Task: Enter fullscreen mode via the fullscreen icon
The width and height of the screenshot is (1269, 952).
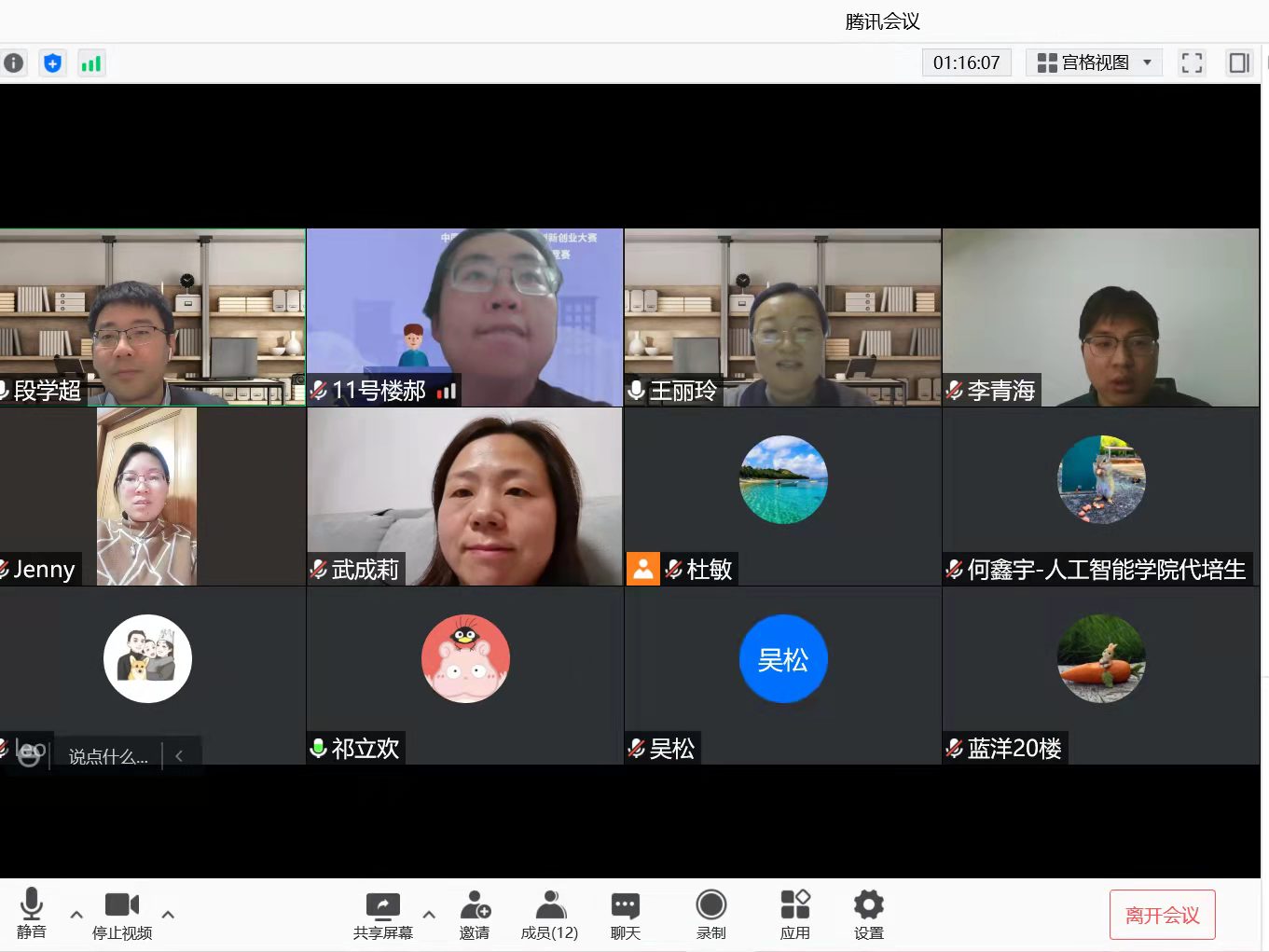Action: [x=1192, y=62]
